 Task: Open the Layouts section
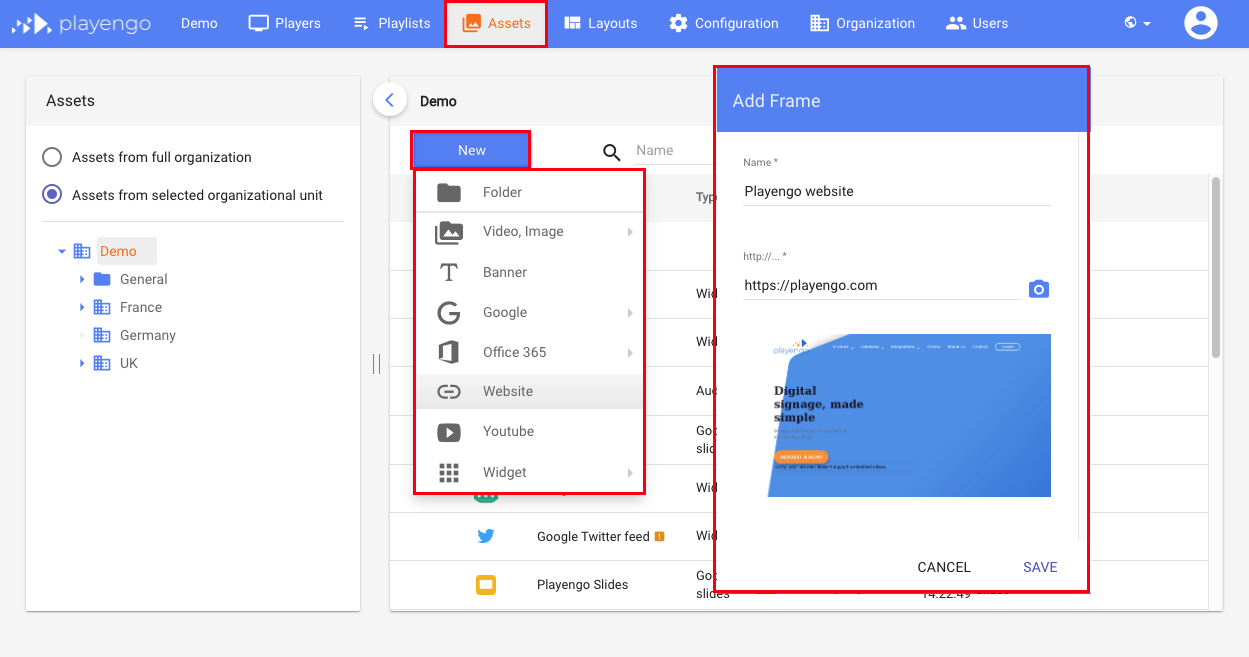click(x=600, y=23)
